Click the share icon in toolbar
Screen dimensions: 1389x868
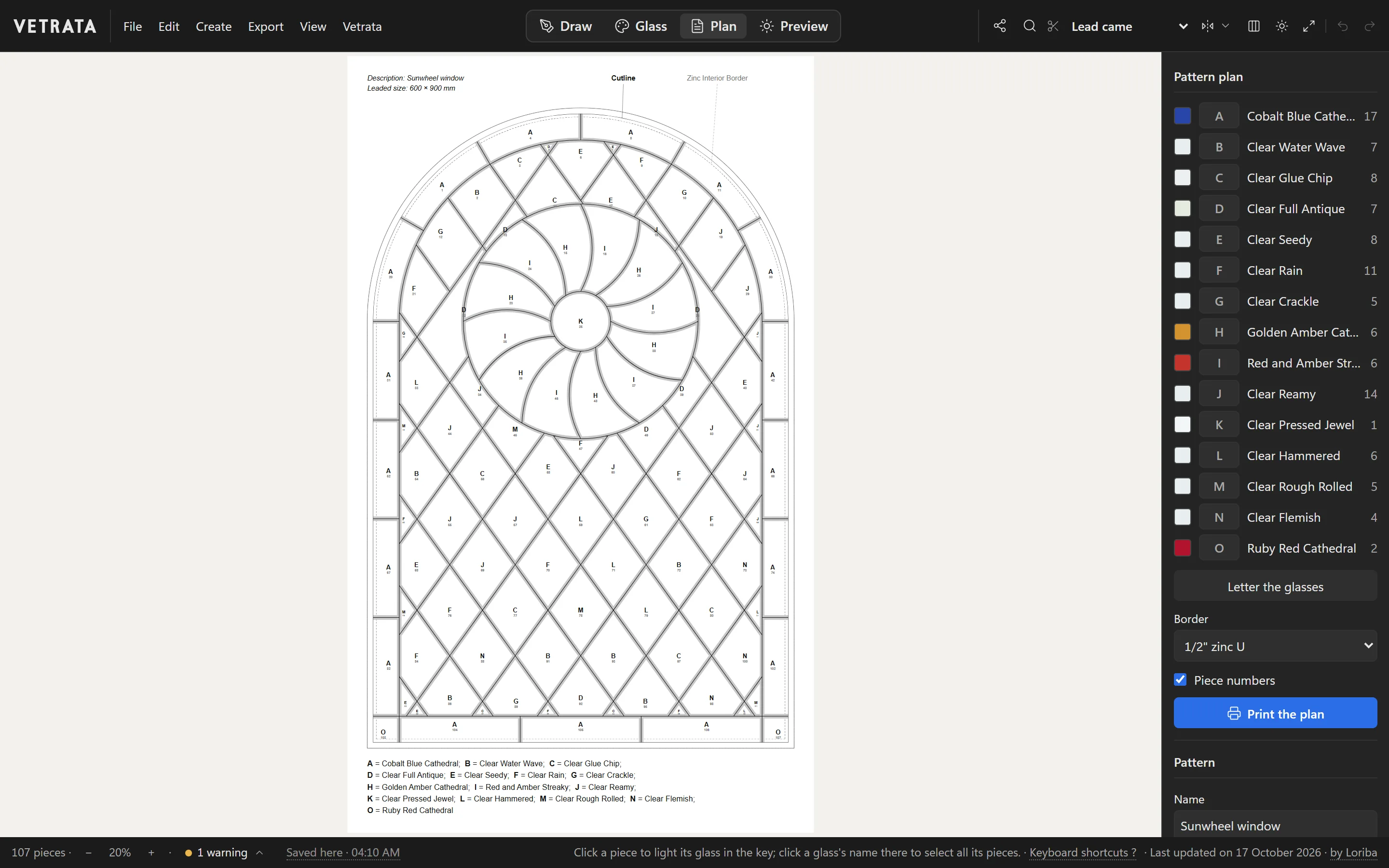(1000, 26)
